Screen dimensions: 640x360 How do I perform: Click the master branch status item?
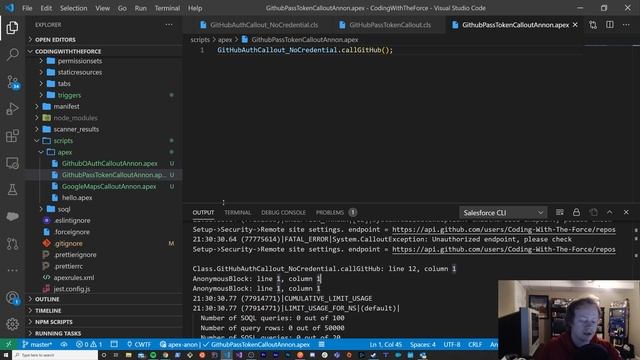38,344
